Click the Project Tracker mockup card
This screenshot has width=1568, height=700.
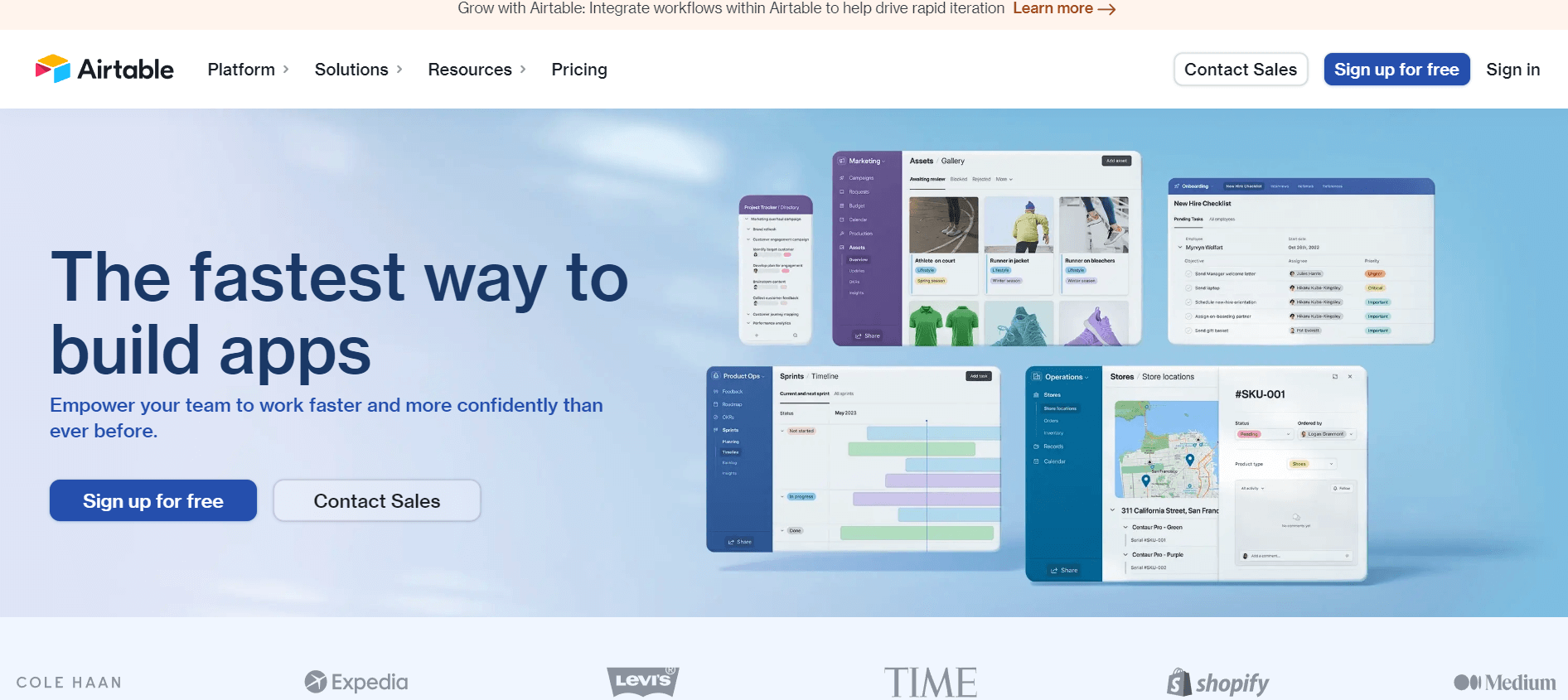pos(776,270)
